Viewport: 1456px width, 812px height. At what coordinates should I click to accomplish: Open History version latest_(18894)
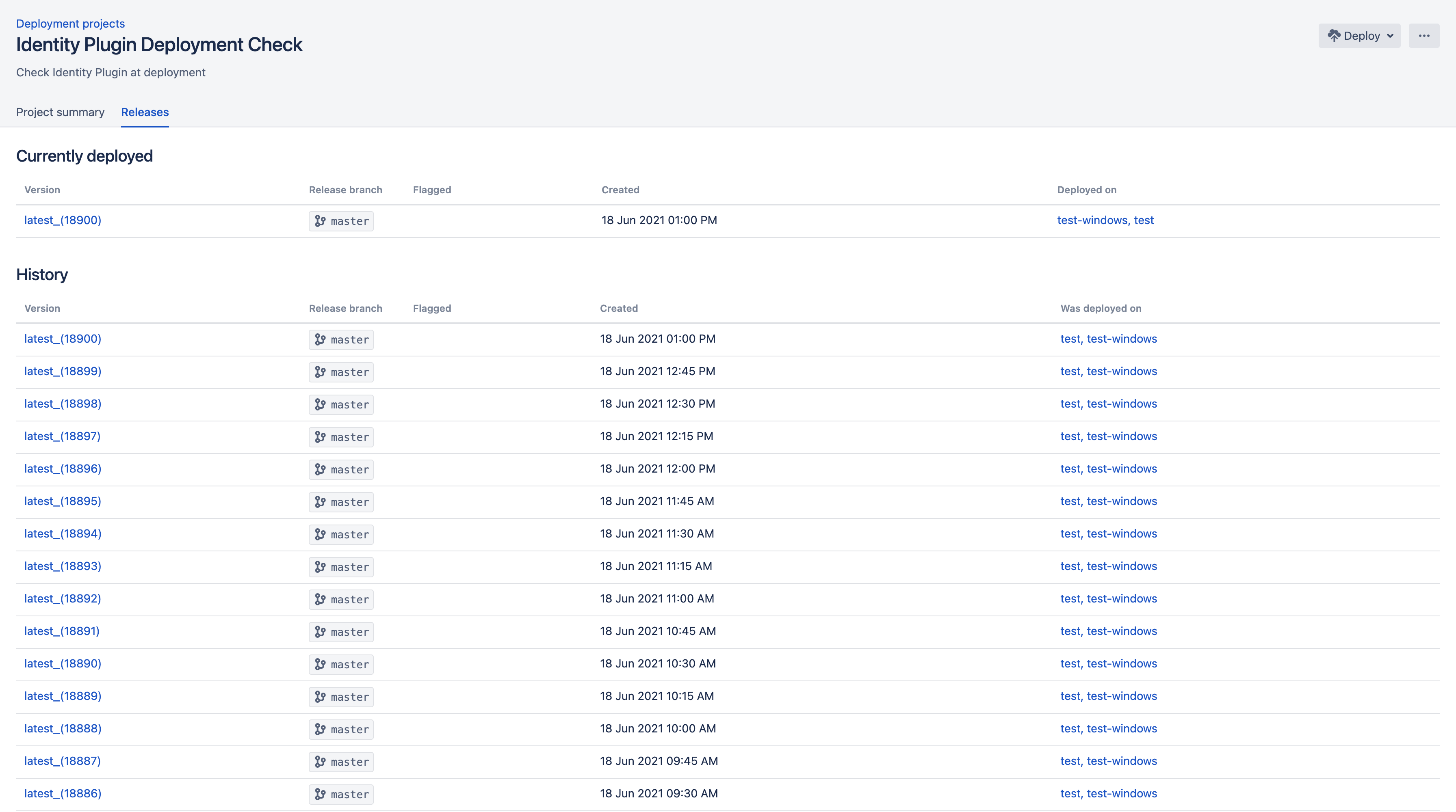click(x=63, y=533)
